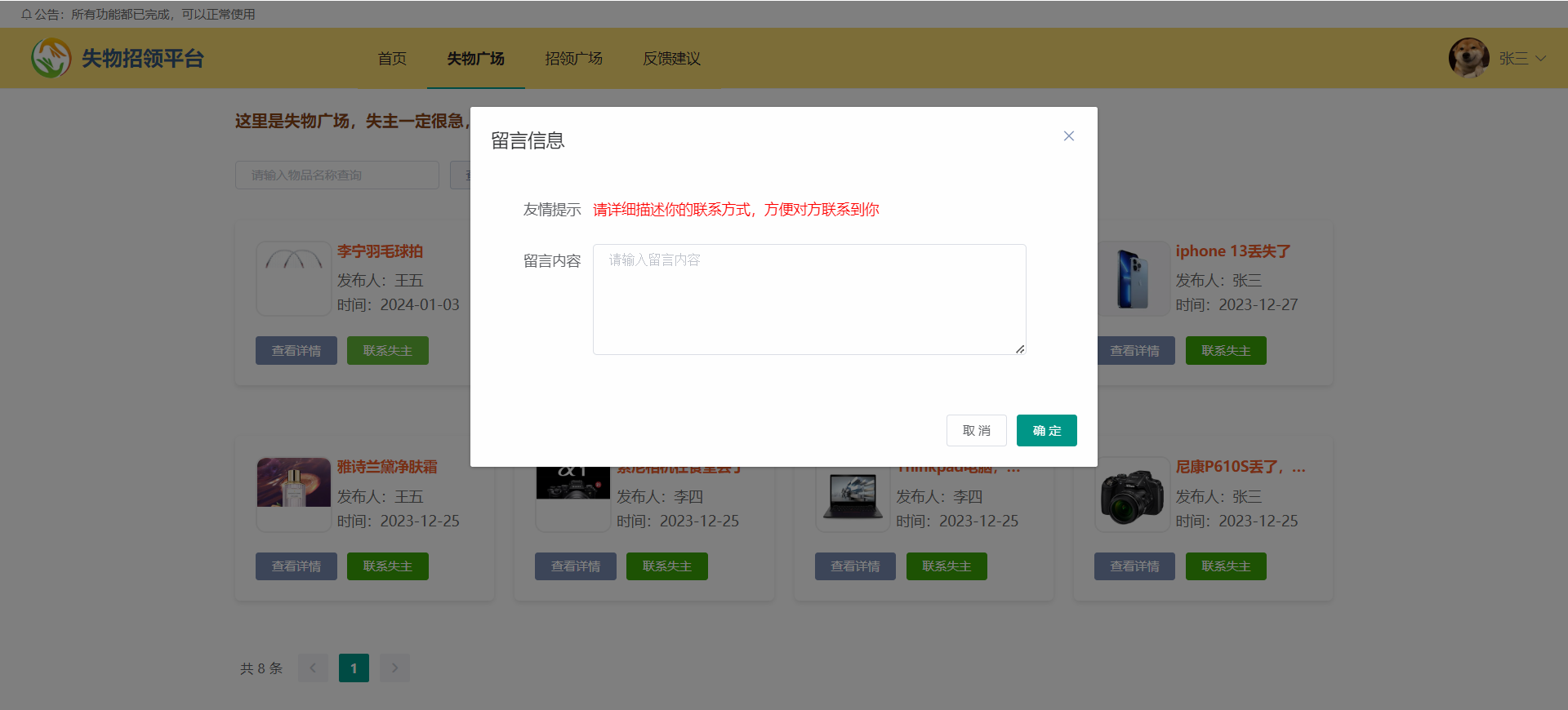Click the Thinkpad laptop thumbnail

853,499
